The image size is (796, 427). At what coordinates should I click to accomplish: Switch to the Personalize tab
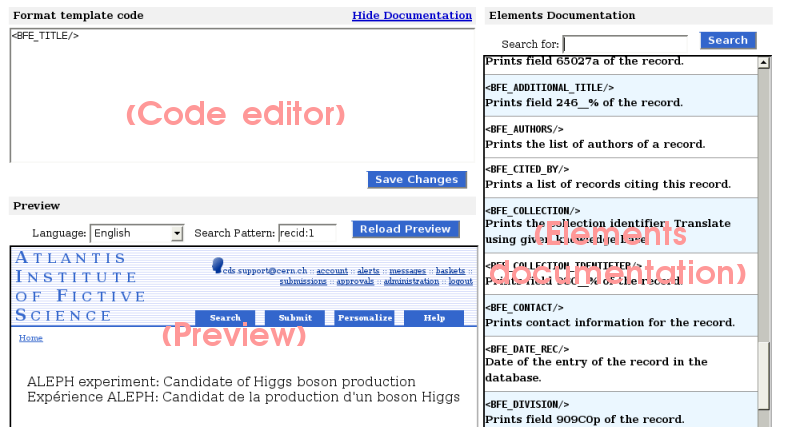364,318
